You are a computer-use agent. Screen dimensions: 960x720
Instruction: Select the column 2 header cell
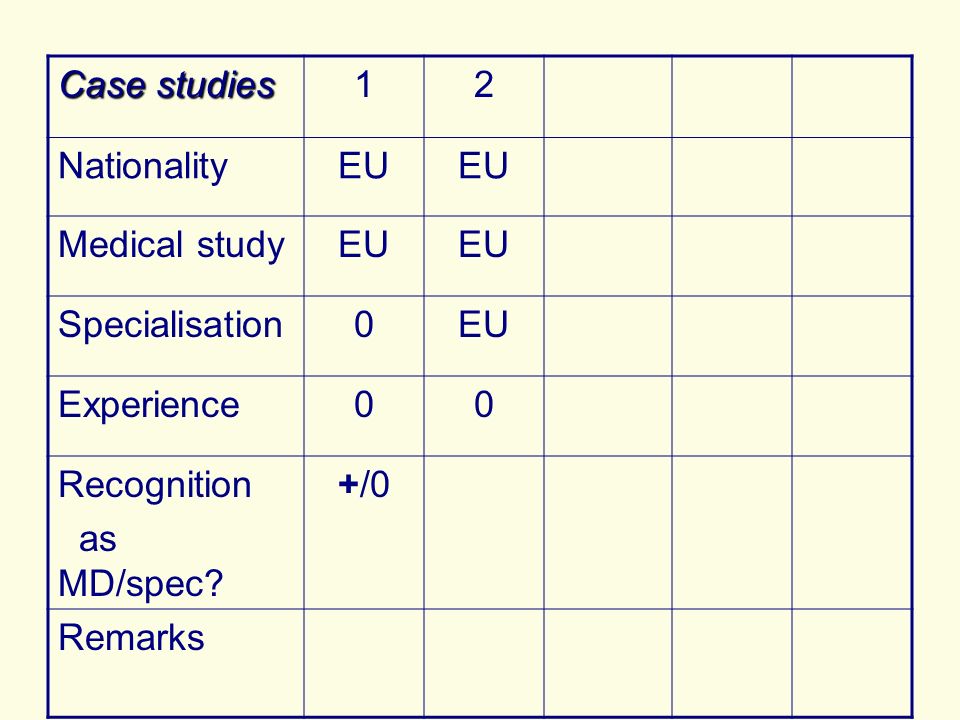[484, 97]
